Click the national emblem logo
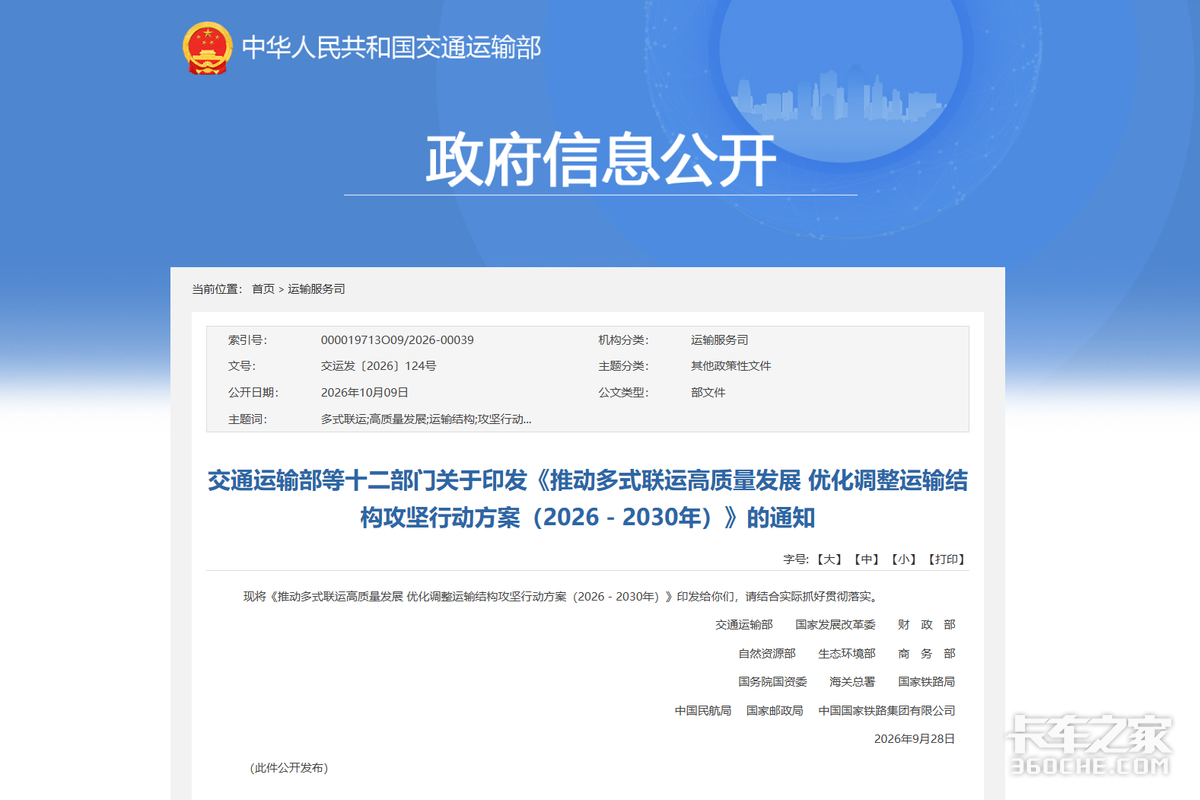 (x=207, y=47)
